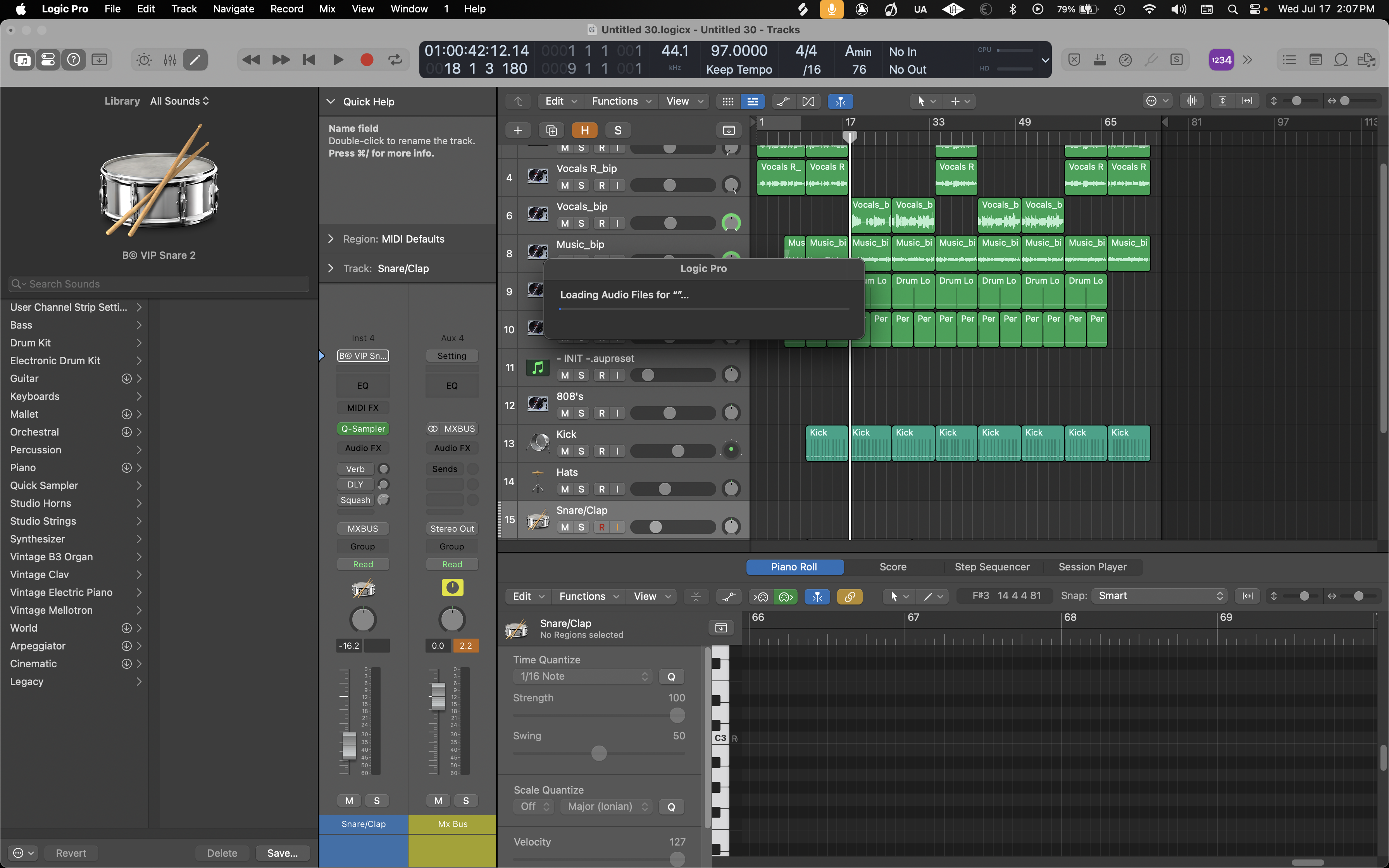The image size is (1389, 868).
Task: Open the Loop Browser icon
Action: [x=1341, y=60]
